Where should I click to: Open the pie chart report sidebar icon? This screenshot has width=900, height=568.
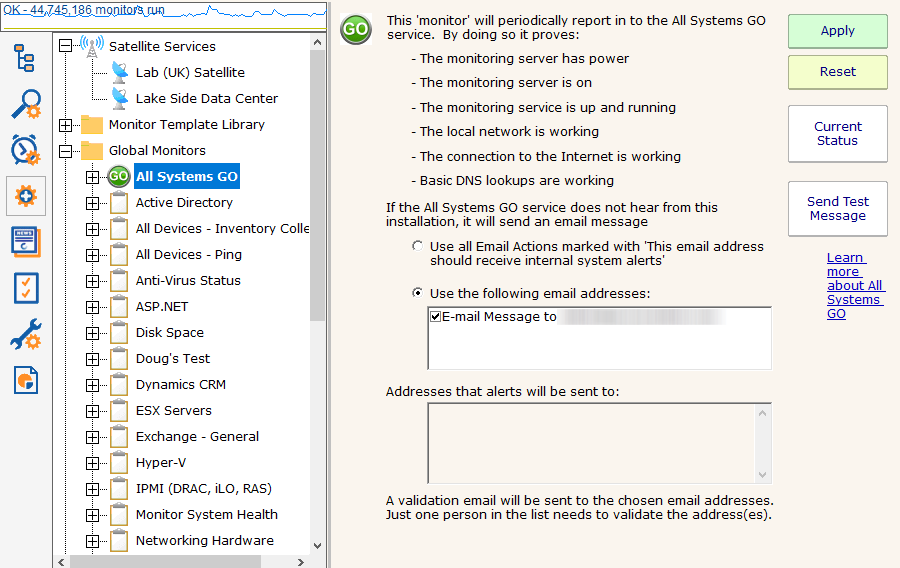[x=25, y=381]
